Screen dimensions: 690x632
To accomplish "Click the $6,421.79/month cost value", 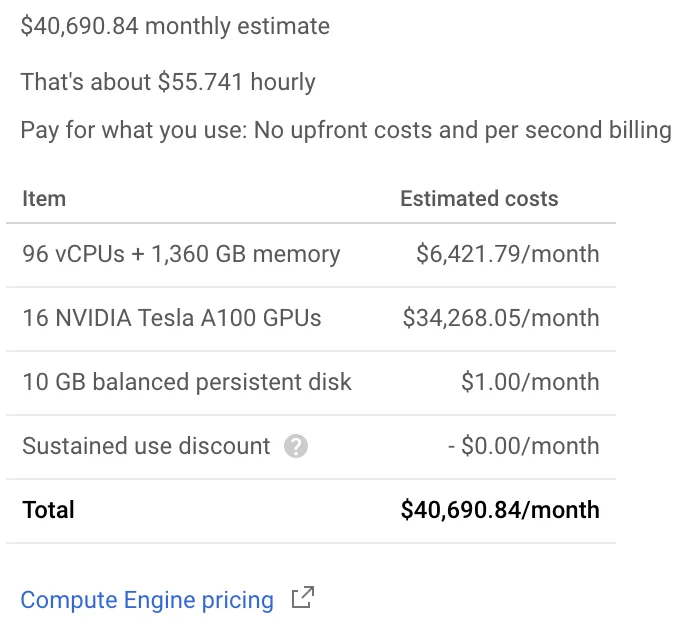I will click(x=508, y=254).
